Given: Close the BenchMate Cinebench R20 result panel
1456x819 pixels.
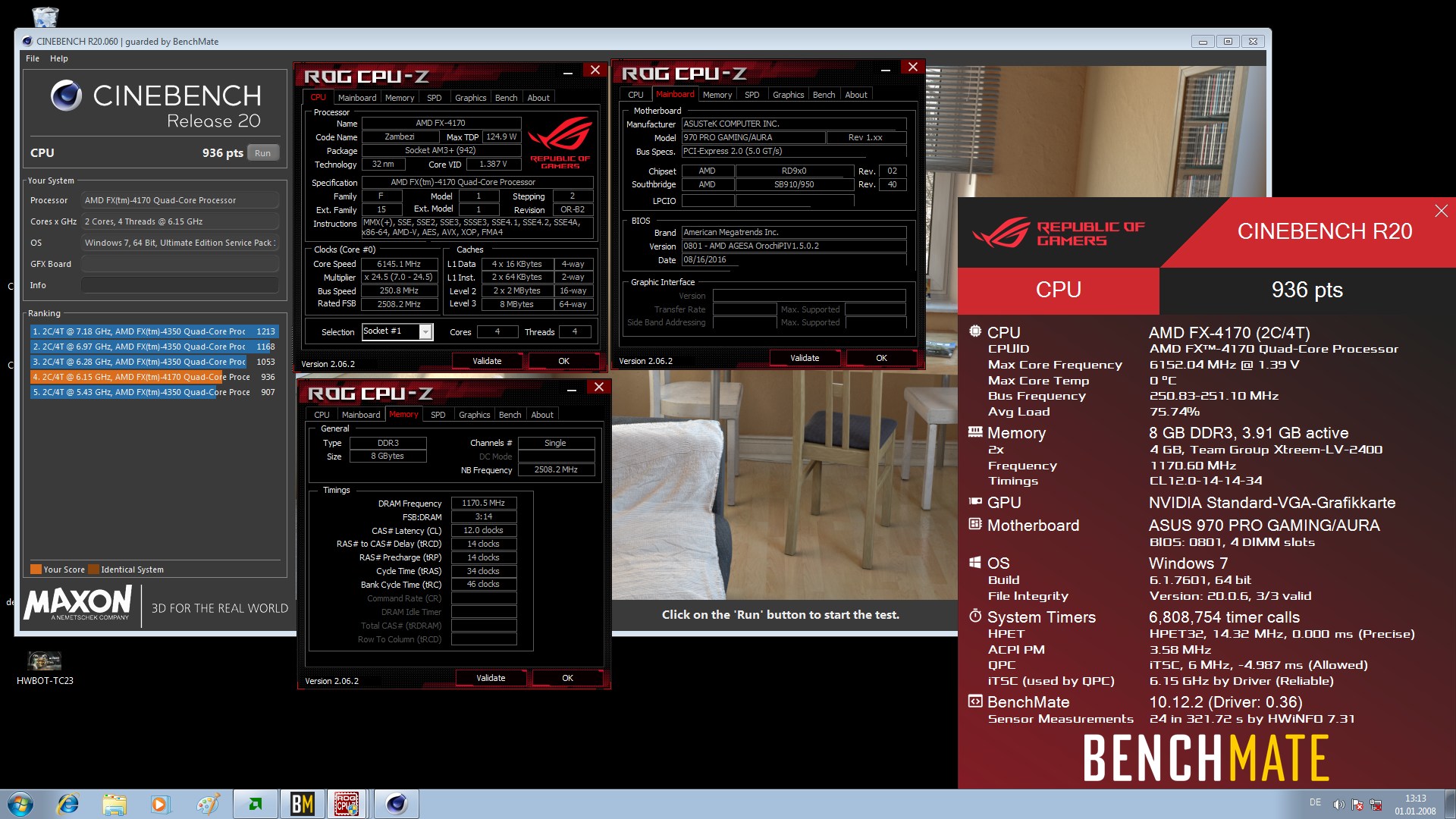Looking at the screenshot, I should [x=1441, y=211].
